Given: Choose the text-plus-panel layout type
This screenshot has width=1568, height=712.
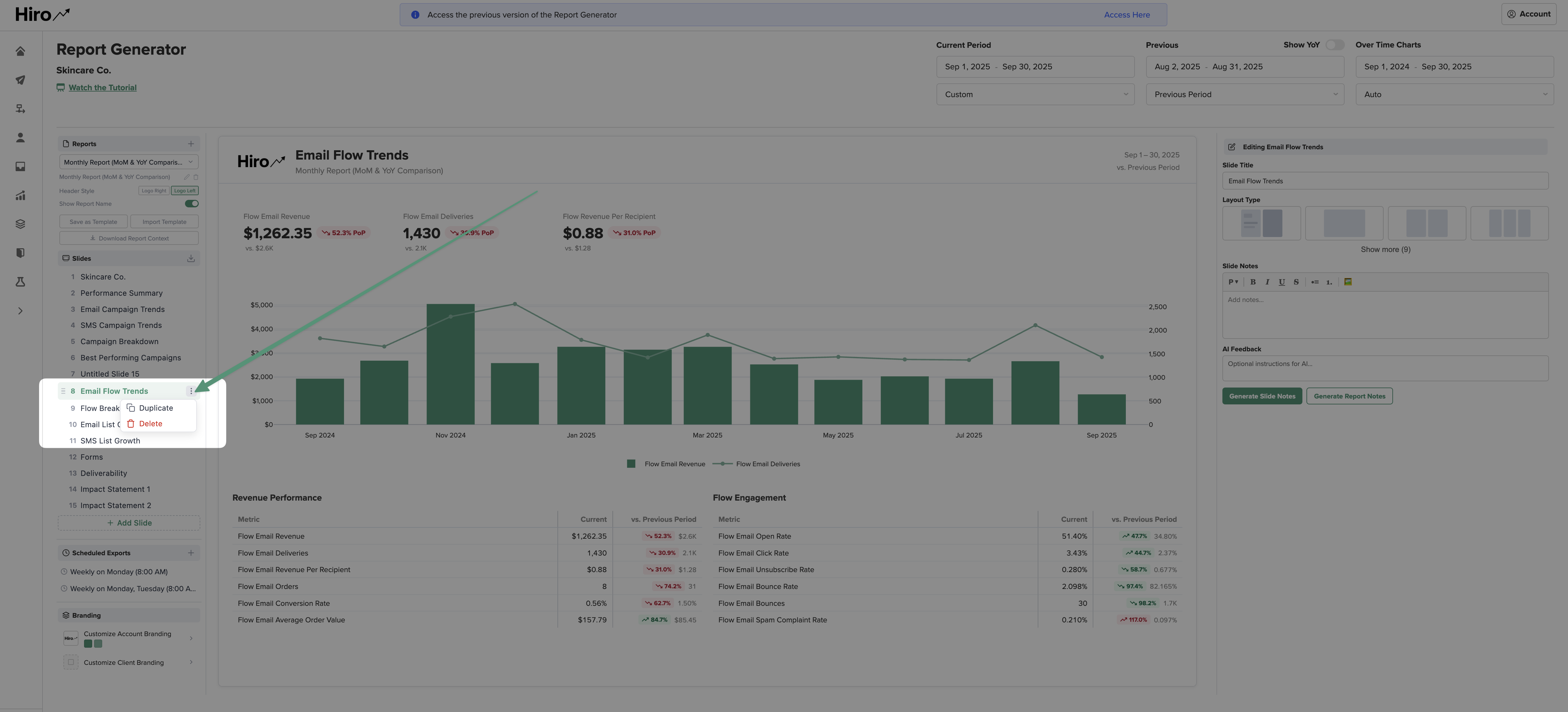Looking at the screenshot, I should (x=1261, y=223).
